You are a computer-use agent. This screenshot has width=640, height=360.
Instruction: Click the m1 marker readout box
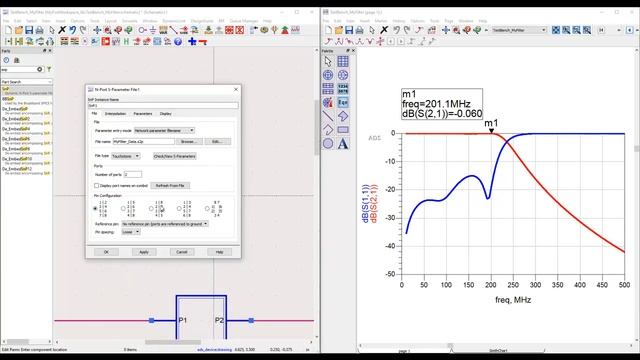[442, 104]
